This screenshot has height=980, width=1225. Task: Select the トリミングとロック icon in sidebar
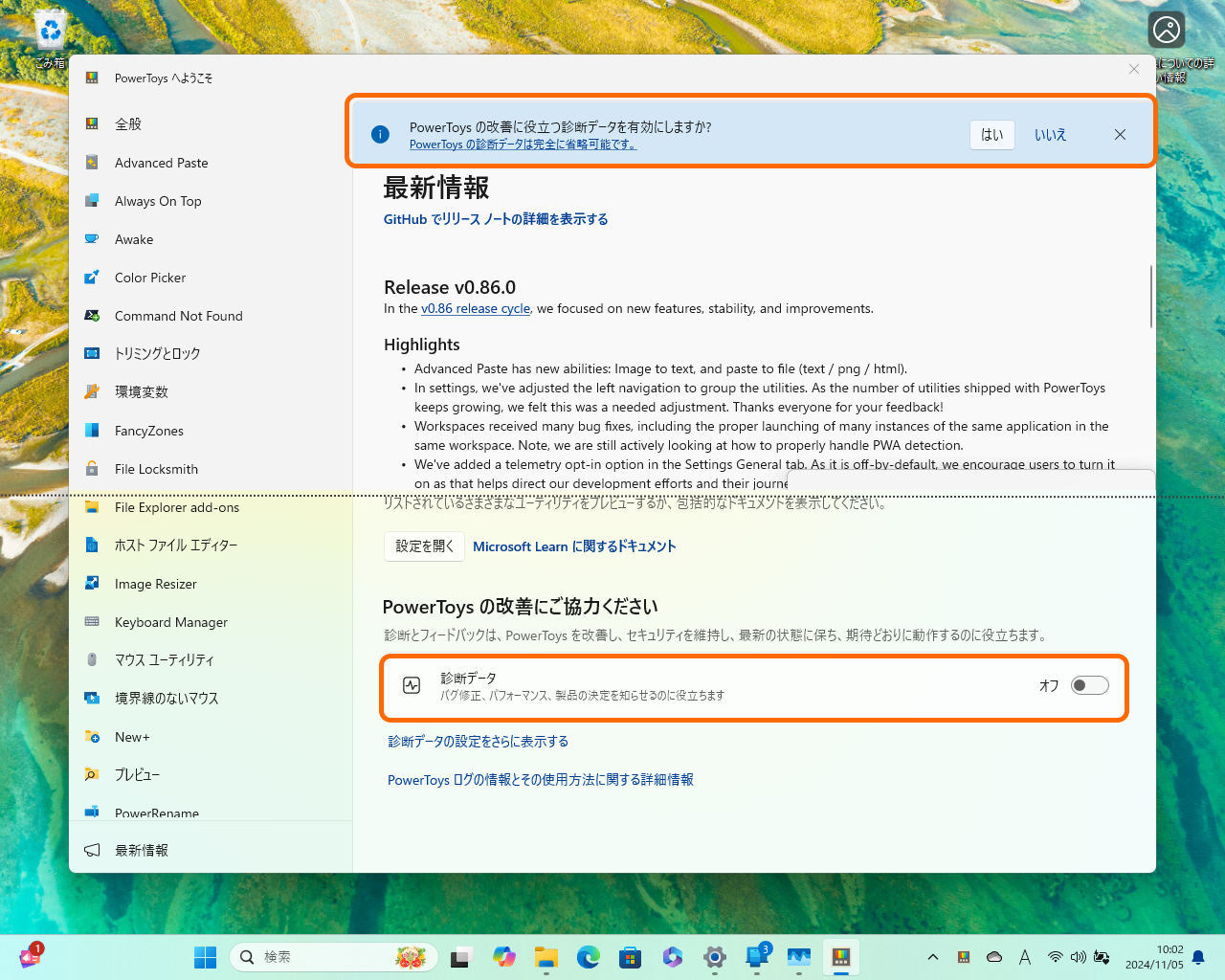(92, 354)
